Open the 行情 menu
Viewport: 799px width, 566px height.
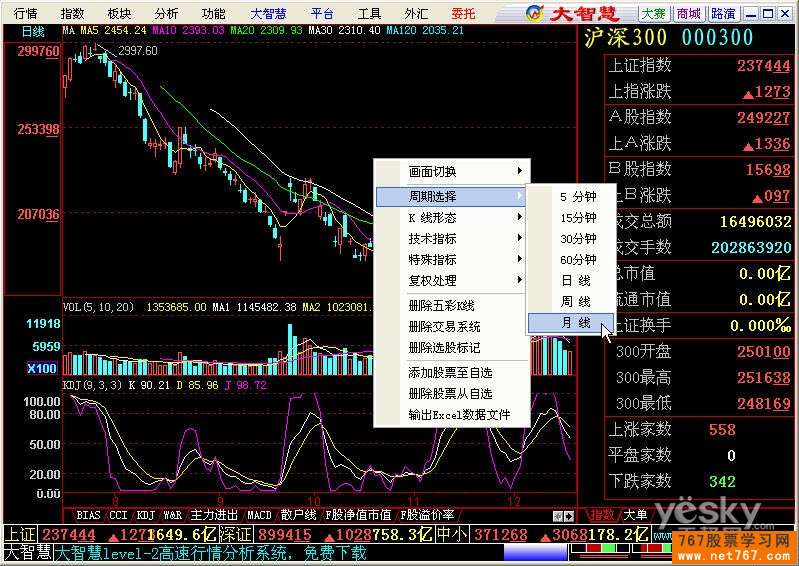click(x=25, y=14)
